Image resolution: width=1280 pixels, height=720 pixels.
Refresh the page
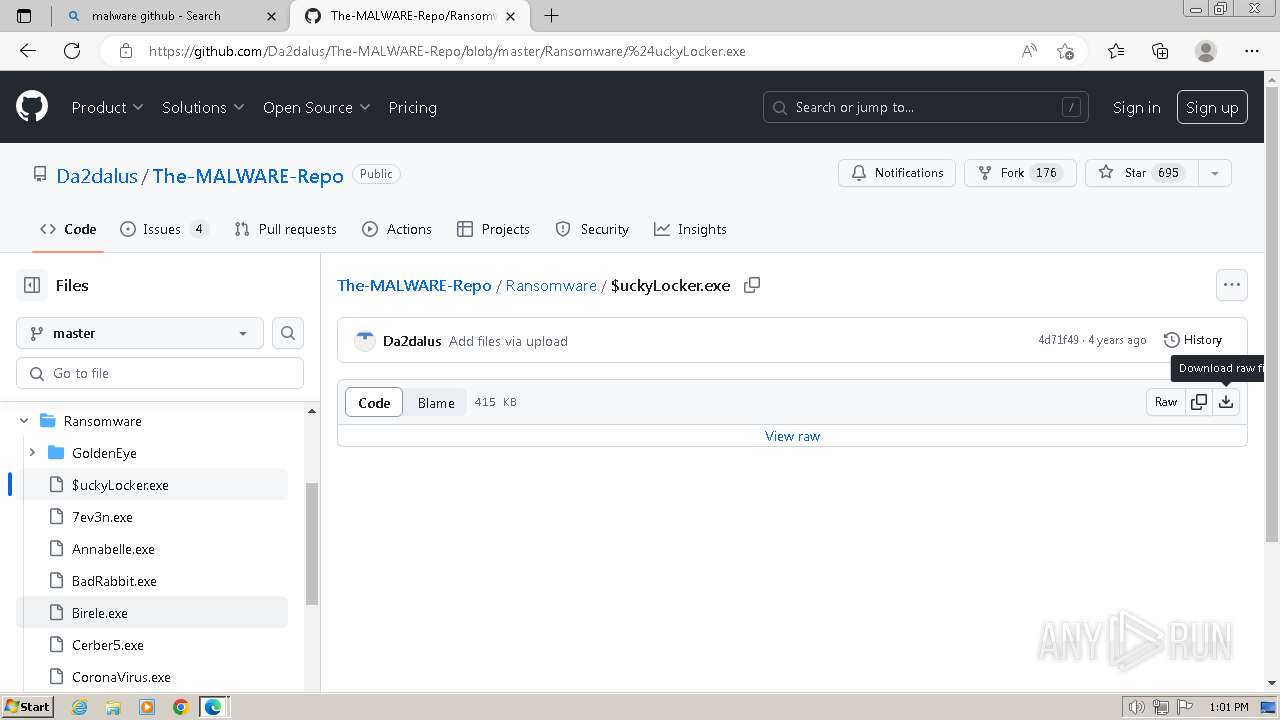[x=72, y=51]
